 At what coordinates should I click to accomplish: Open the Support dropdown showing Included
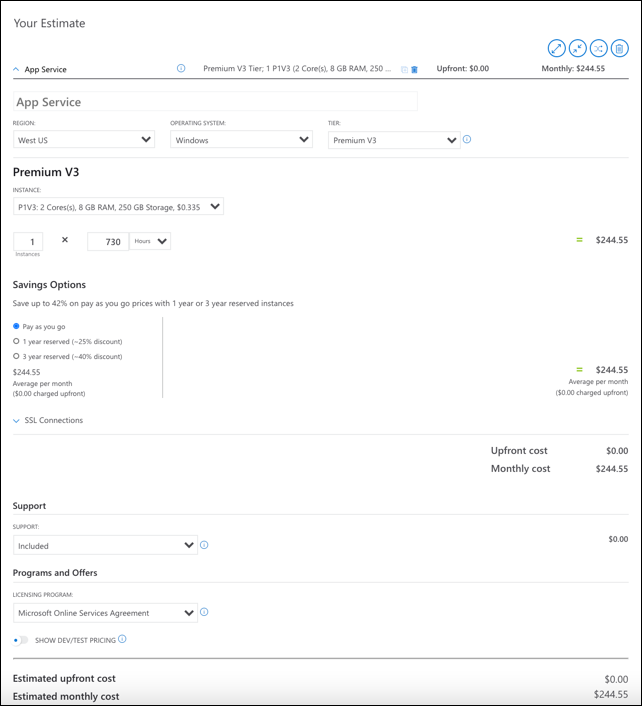tap(105, 545)
